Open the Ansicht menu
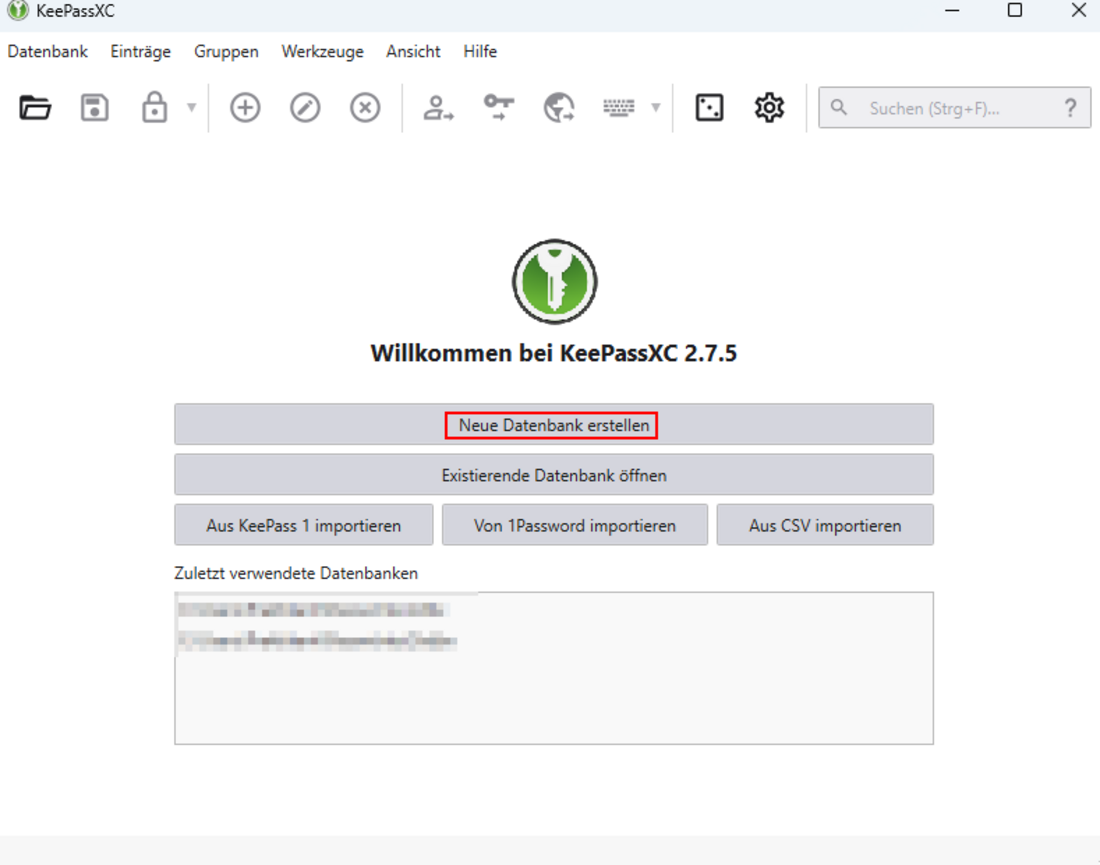The height and width of the screenshot is (865, 1100). click(413, 52)
